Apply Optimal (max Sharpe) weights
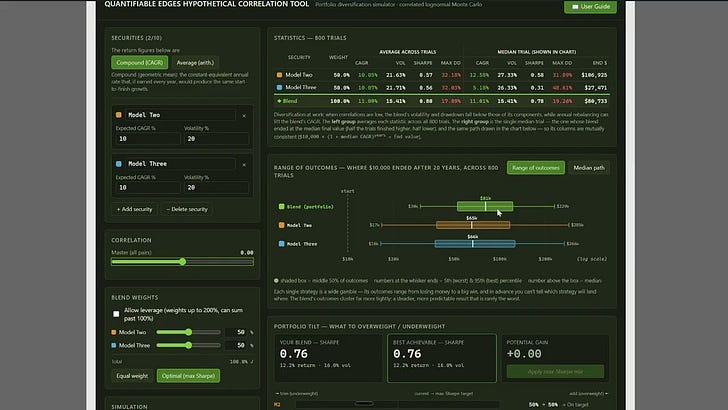 (188, 376)
